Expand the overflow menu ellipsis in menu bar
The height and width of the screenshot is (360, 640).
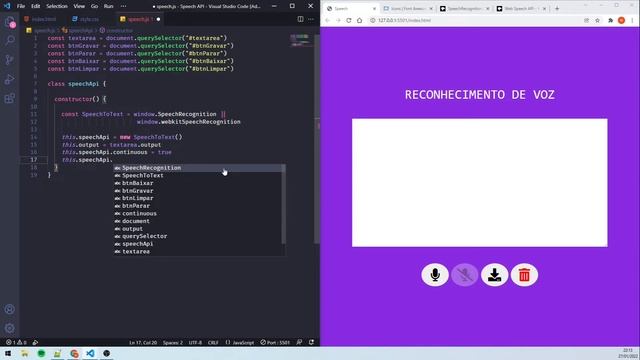click(123, 6)
